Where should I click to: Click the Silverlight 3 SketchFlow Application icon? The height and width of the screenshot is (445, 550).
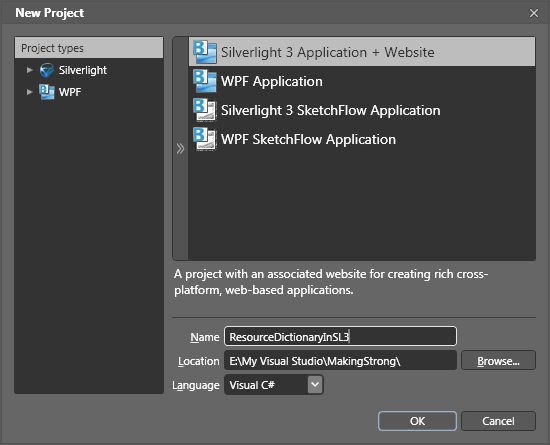coord(205,110)
